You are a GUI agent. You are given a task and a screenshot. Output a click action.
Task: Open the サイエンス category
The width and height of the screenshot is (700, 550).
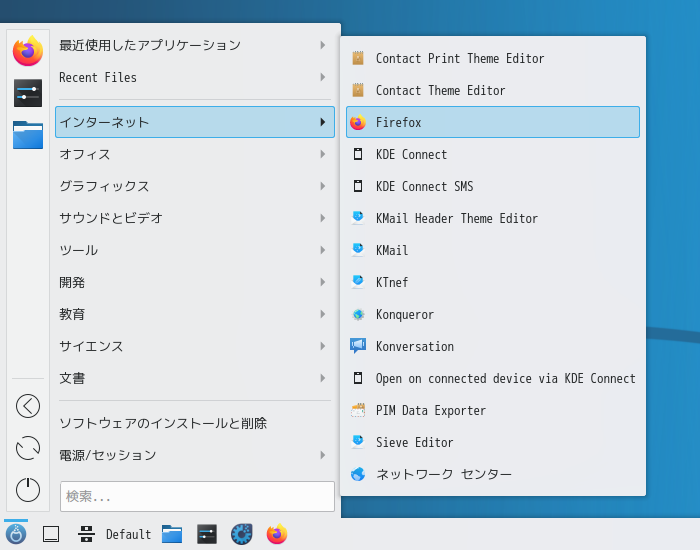(x=195, y=346)
